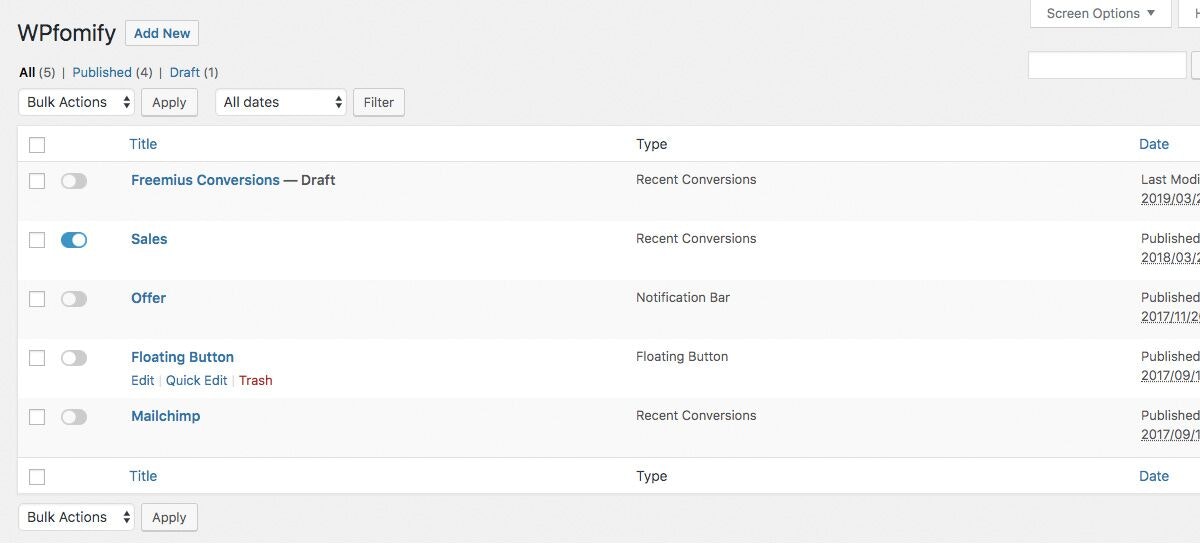Image resolution: width=1200 pixels, height=545 pixels.
Task: Check the select-all checkbox in the header
Action: click(x=37, y=145)
